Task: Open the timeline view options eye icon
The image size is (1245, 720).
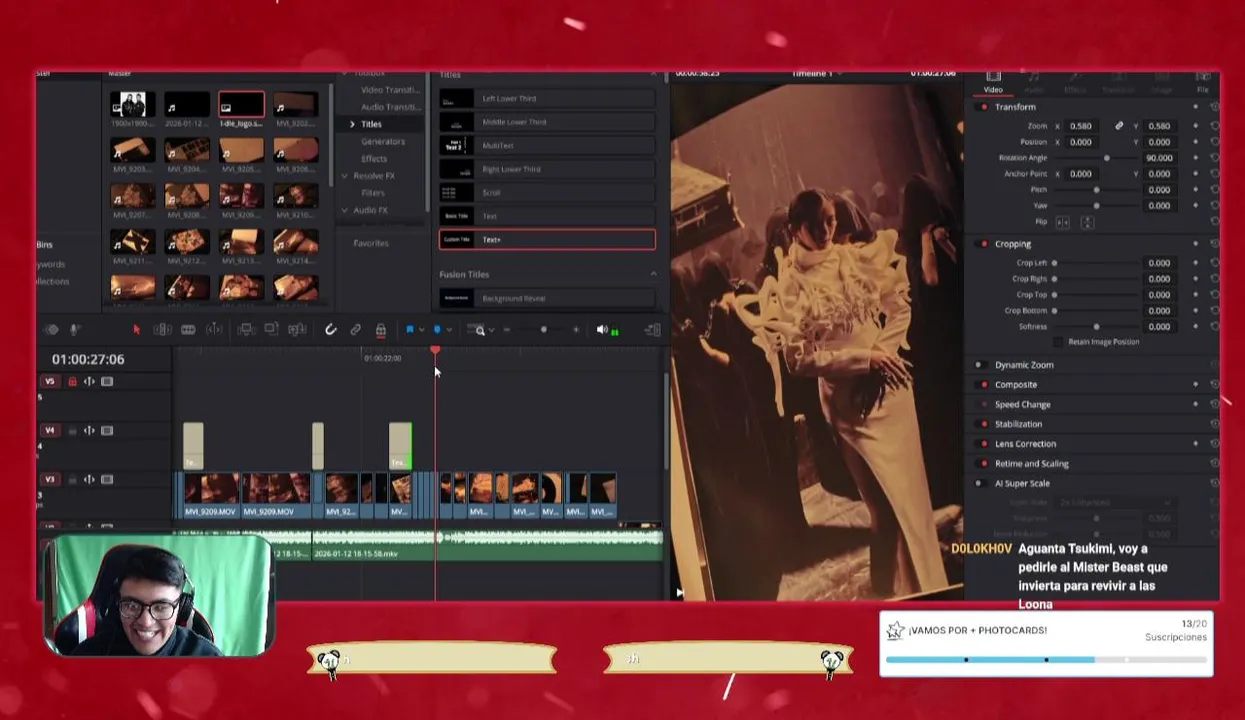Action: point(52,329)
